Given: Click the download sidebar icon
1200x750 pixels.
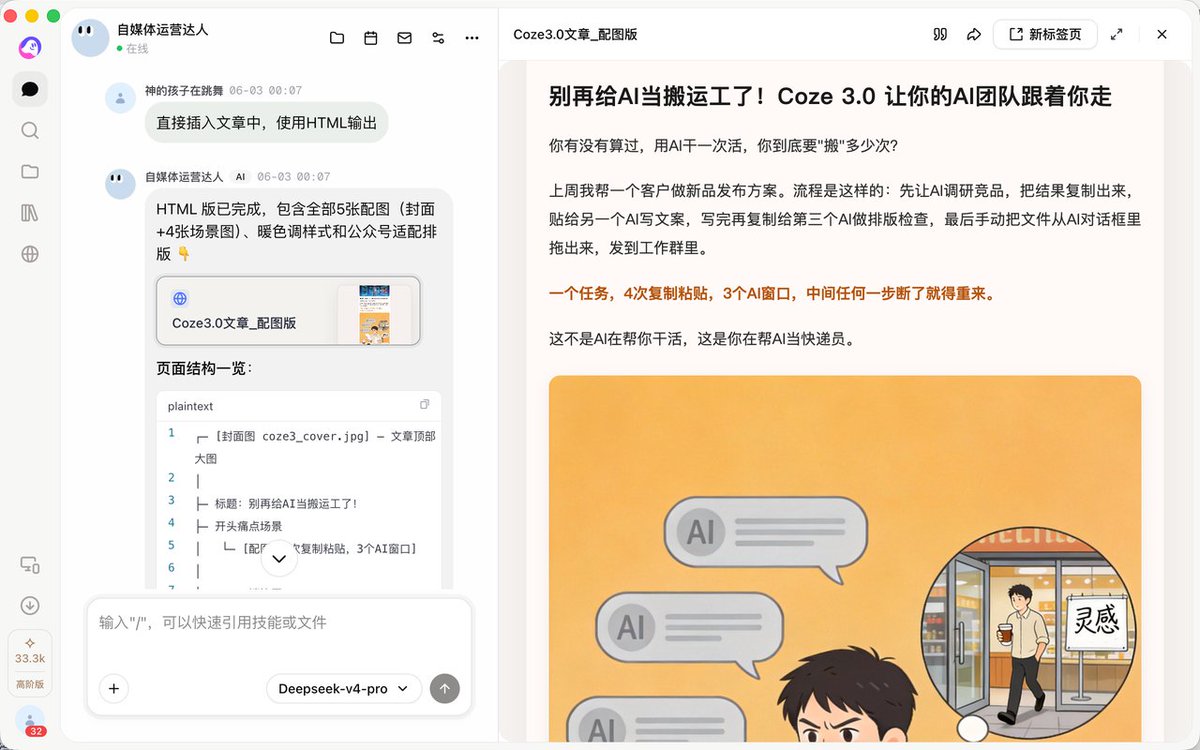Looking at the screenshot, I should coord(30,605).
